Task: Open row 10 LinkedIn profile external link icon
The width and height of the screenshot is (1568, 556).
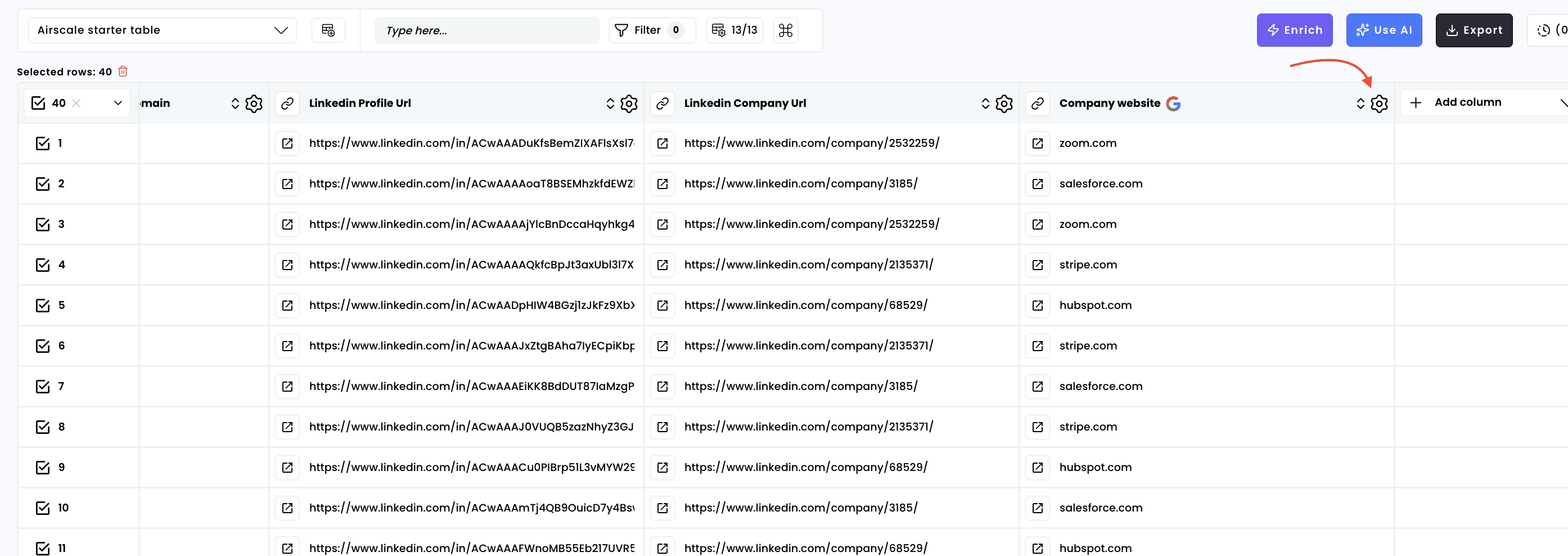Action: pos(287,508)
